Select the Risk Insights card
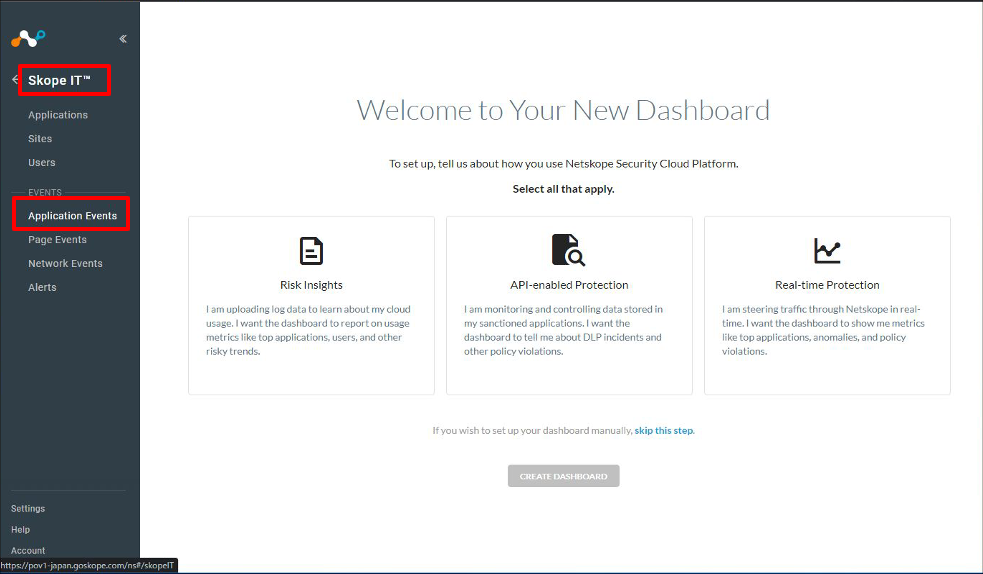983x574 pixels. [x=311, y=305]
